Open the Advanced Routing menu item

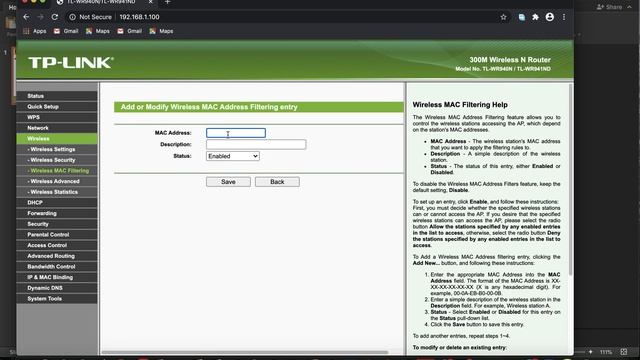pos(57,256)
